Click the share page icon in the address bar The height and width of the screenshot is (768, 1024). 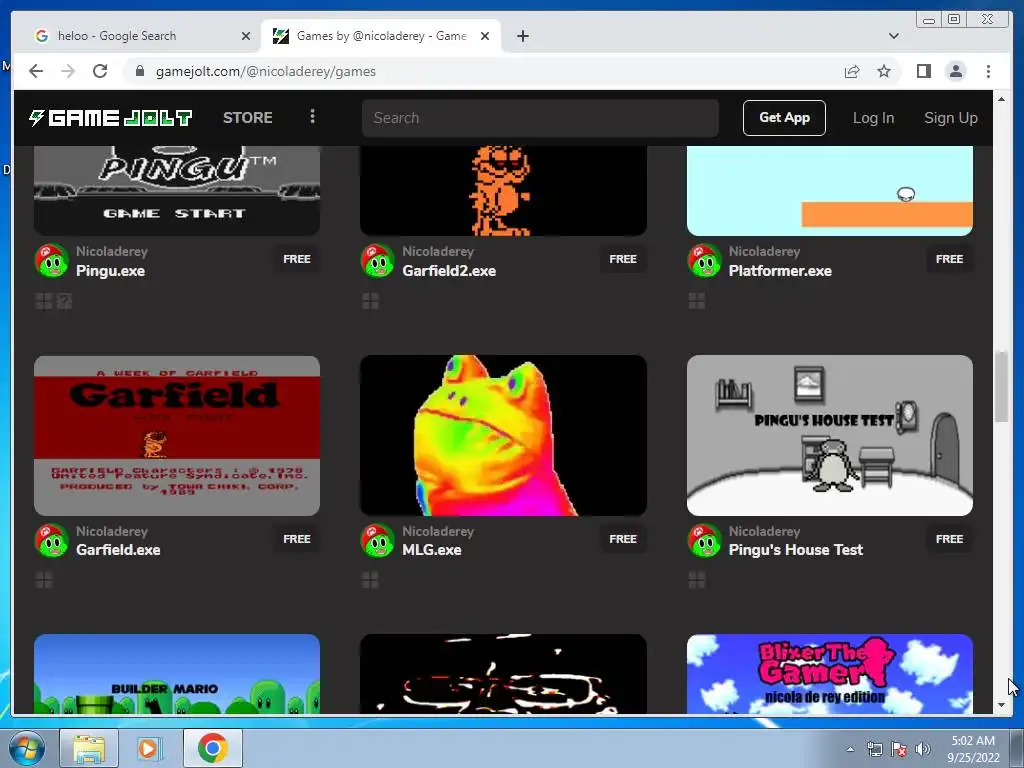852,71
